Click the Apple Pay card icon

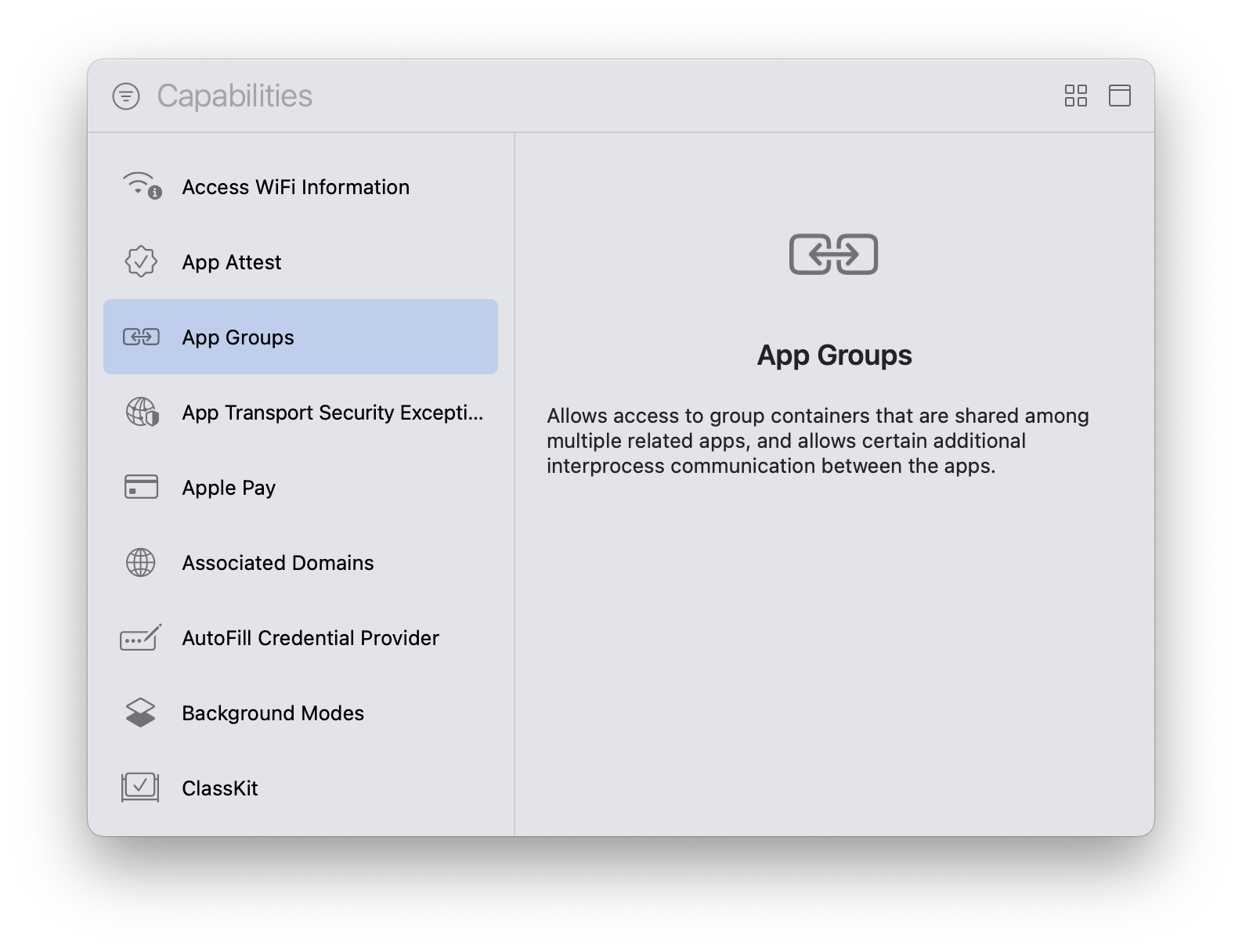tap(141, 487)
